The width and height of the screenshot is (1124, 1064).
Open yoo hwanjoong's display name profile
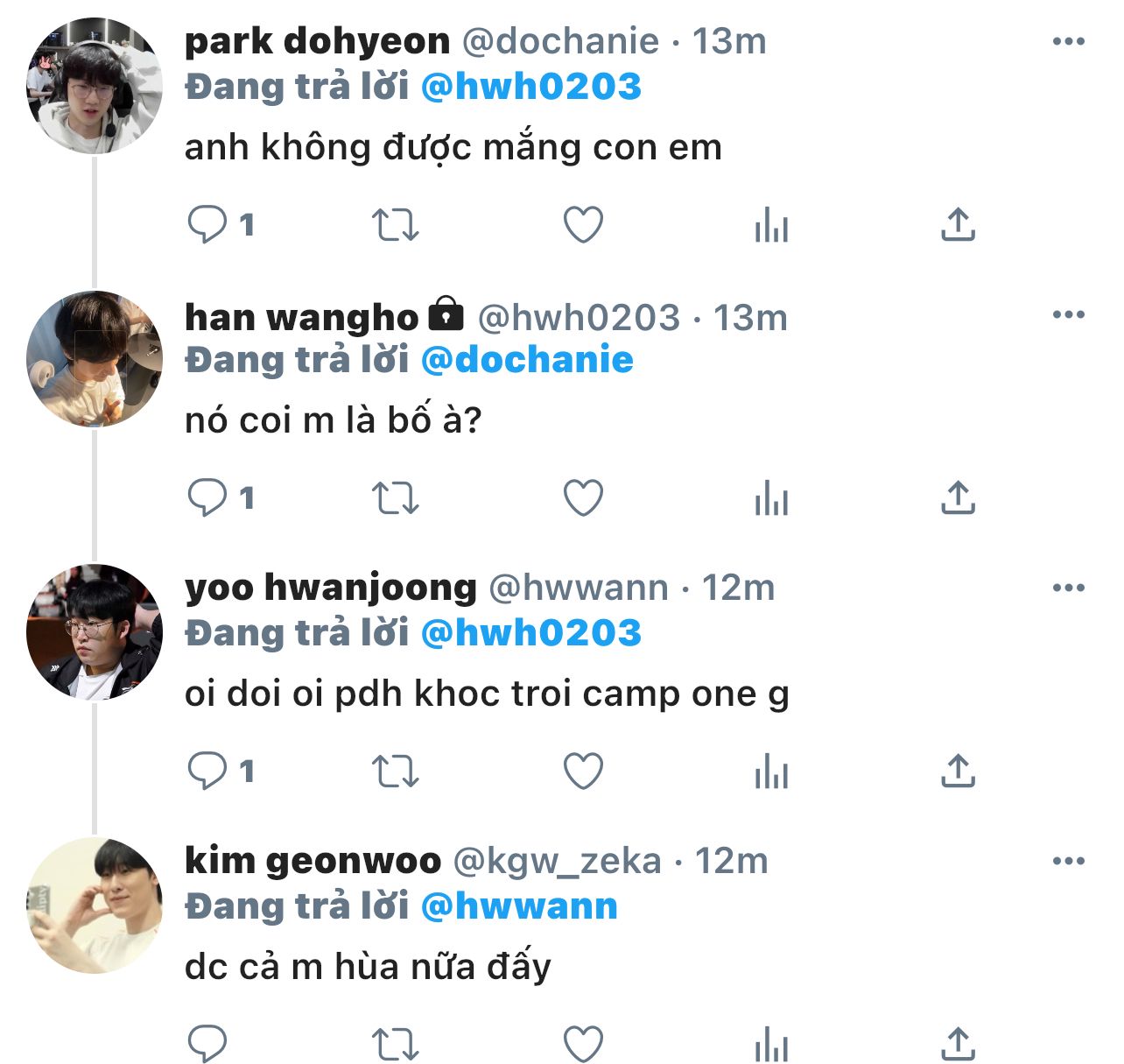tap(330, 588)
